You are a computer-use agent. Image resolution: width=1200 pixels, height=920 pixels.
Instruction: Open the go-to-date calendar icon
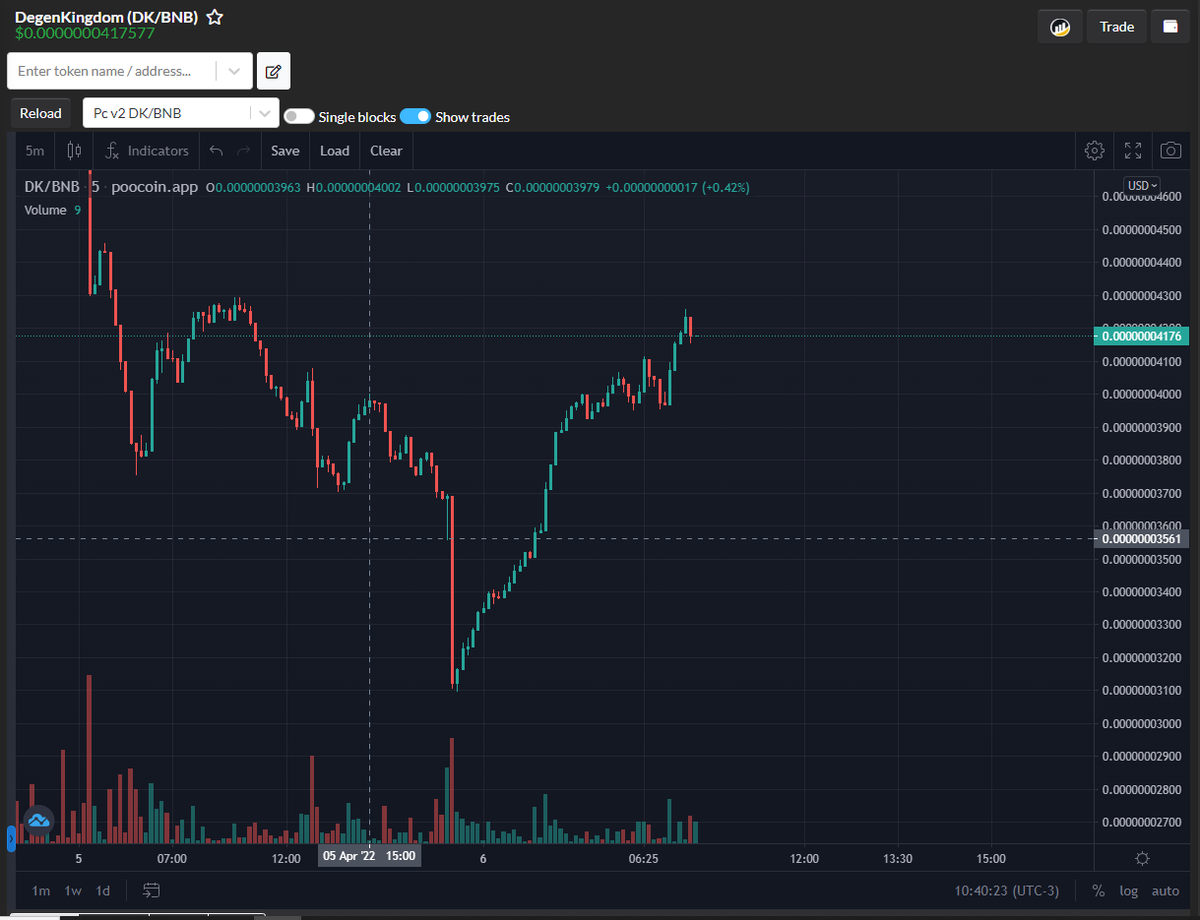[x=152, y=890]
